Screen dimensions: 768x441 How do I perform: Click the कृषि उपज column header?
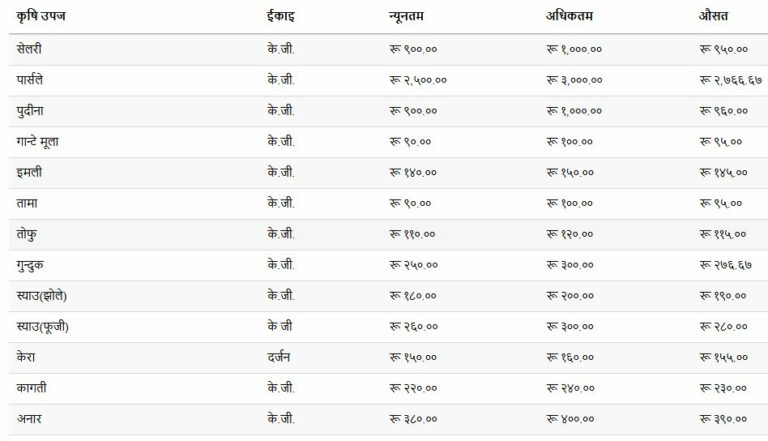41,16
